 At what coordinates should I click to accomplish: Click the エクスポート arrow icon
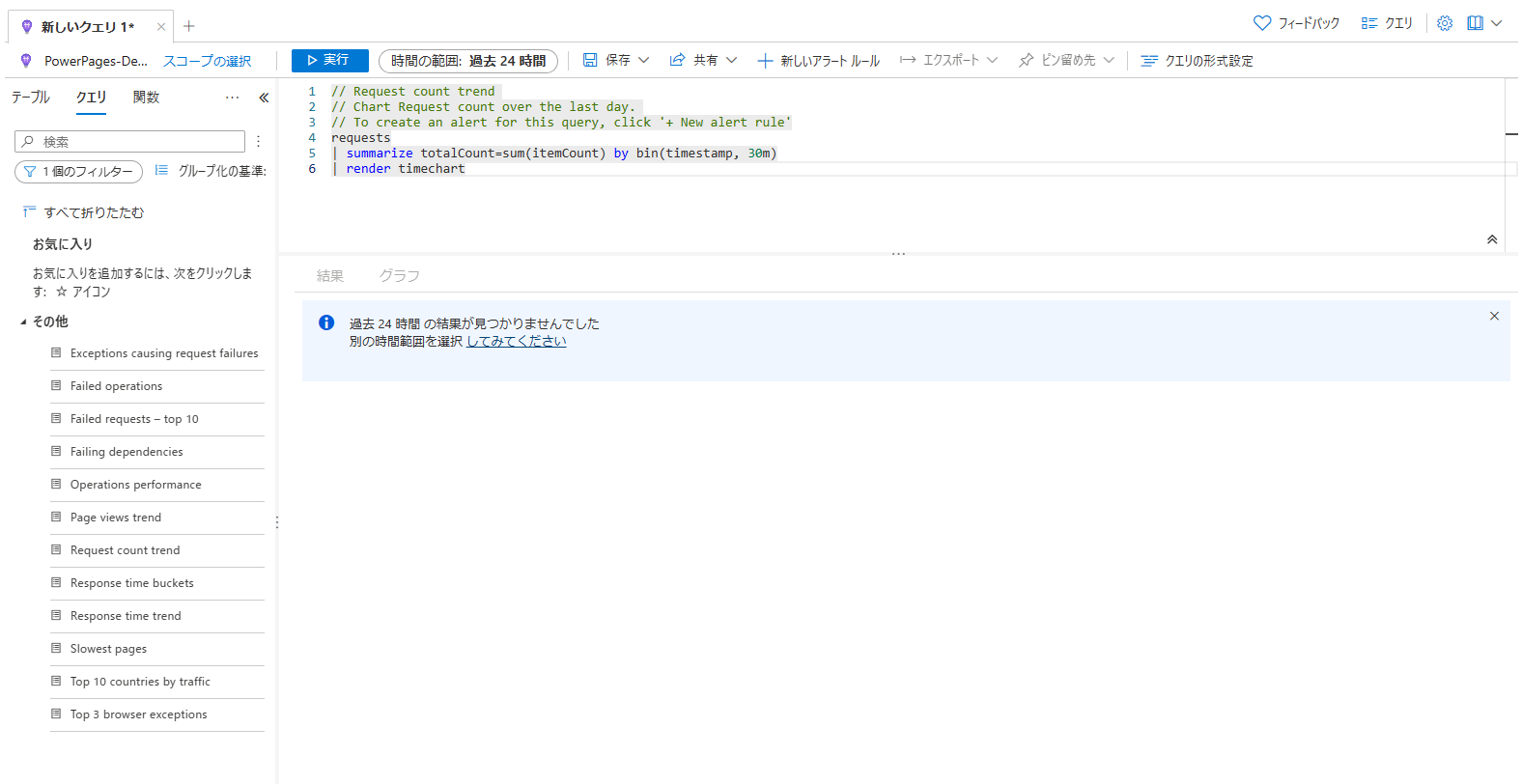tap(908, 60)
